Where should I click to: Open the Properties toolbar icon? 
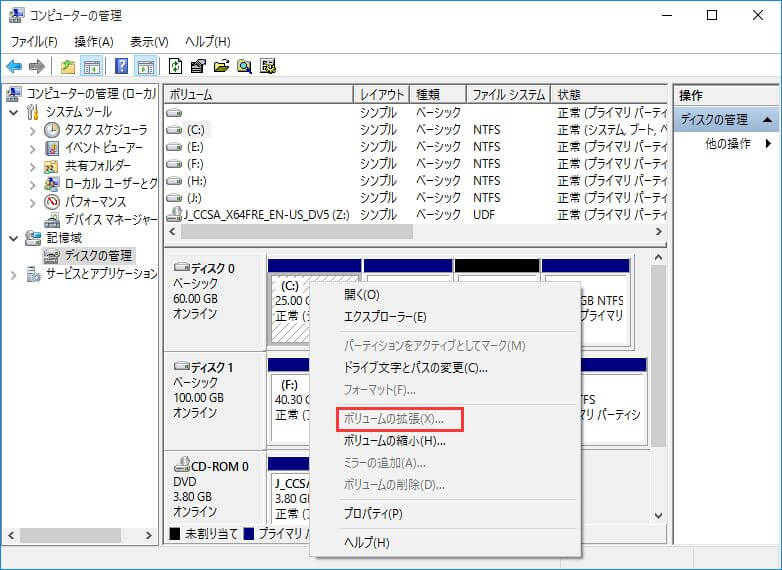[x=198, y=67]
